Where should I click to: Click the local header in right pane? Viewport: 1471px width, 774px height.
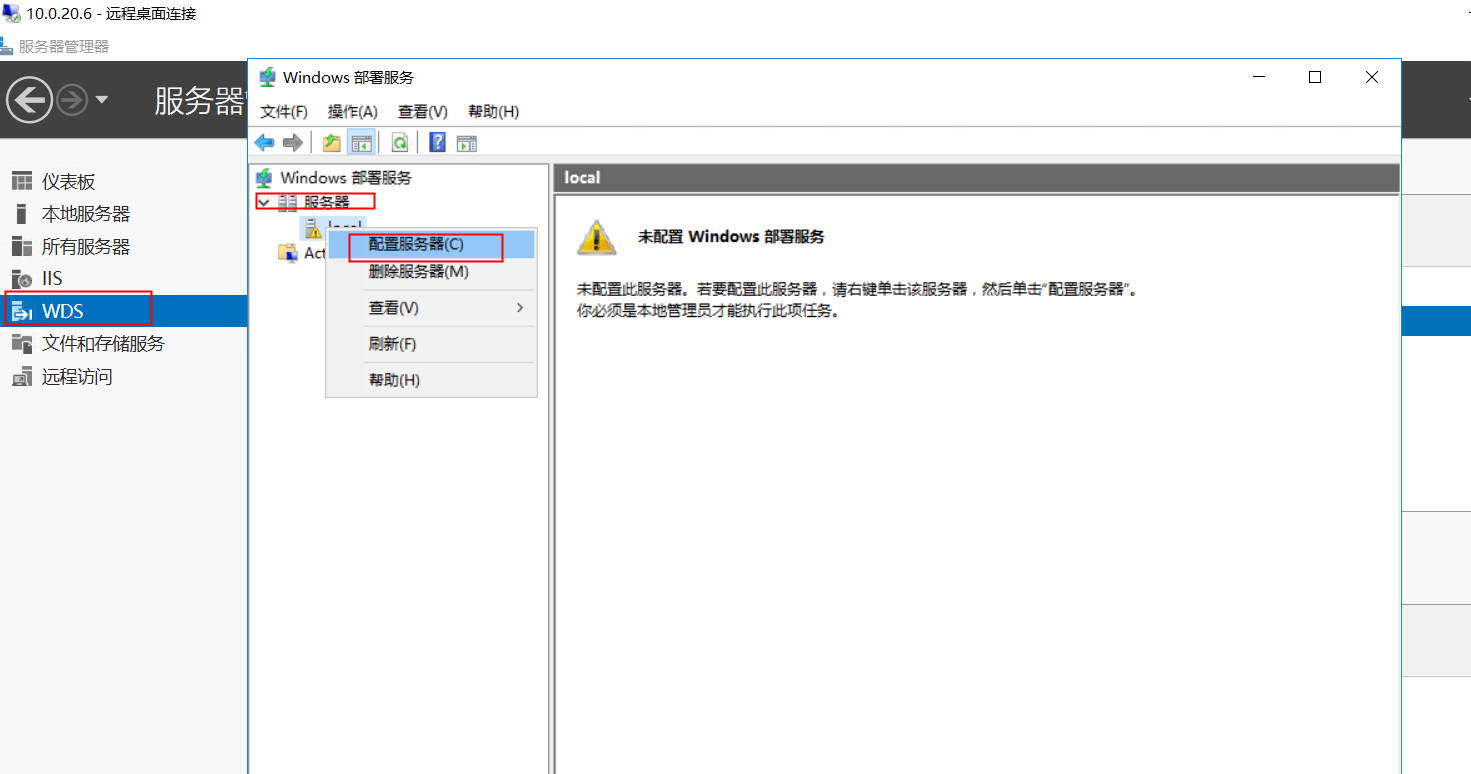coord(582,178)
